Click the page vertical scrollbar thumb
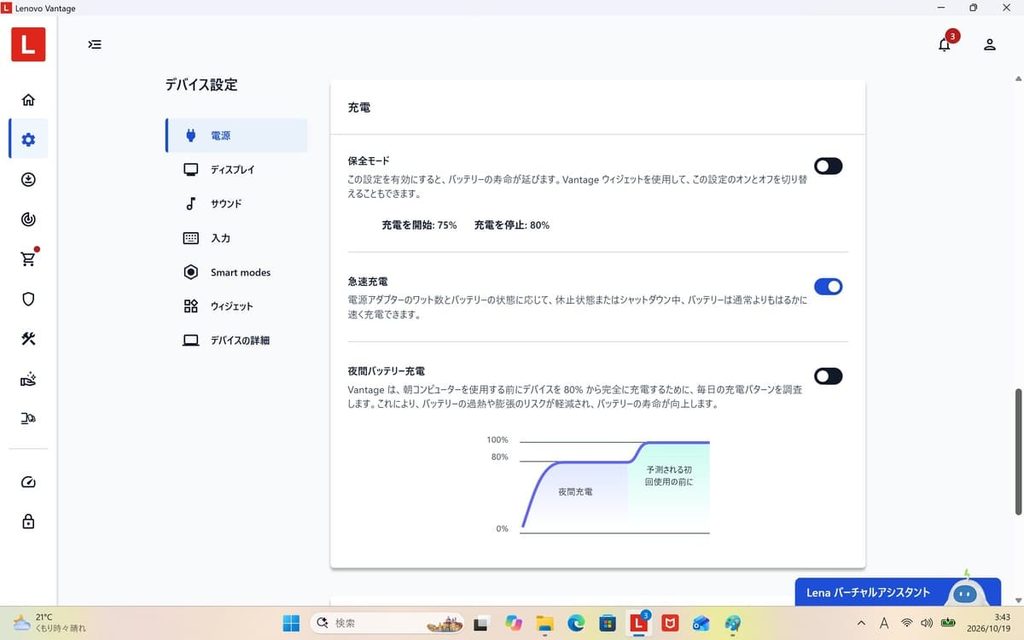The width and height of the screenshot is (1024, 640). click(x=1018, y=452)
